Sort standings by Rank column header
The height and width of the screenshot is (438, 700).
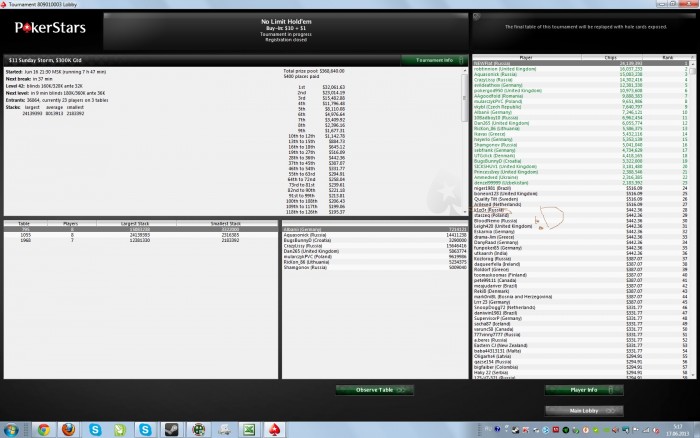tap(667, 58)
